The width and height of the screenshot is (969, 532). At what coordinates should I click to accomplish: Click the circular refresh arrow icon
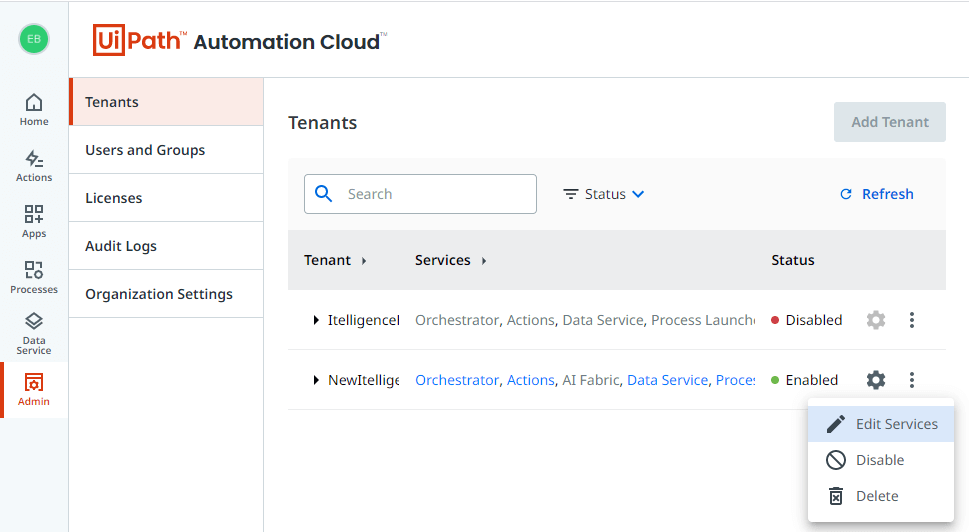click(846, 194)
